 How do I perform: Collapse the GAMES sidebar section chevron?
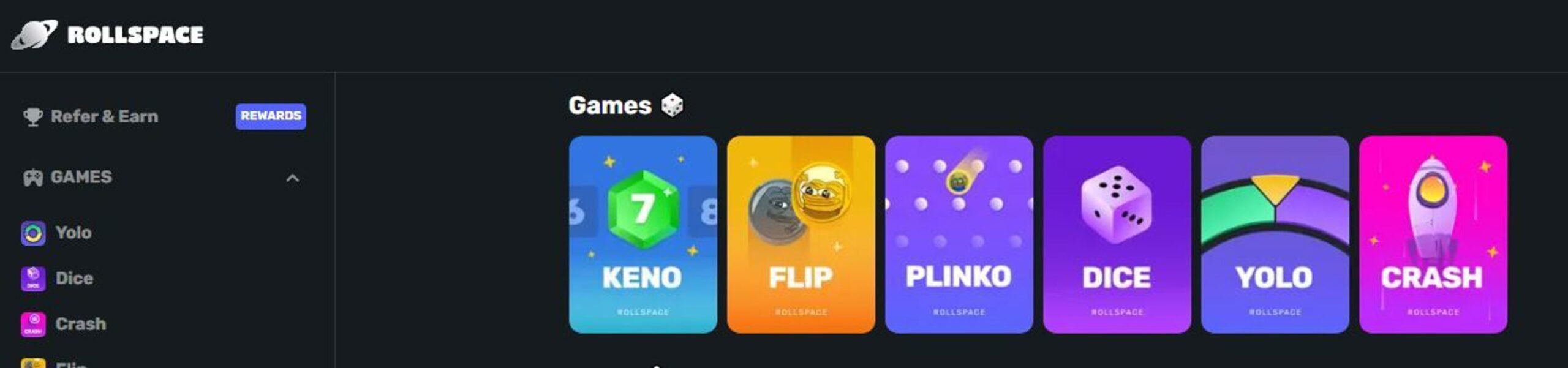pyautogui.click(x=293, y=178)
